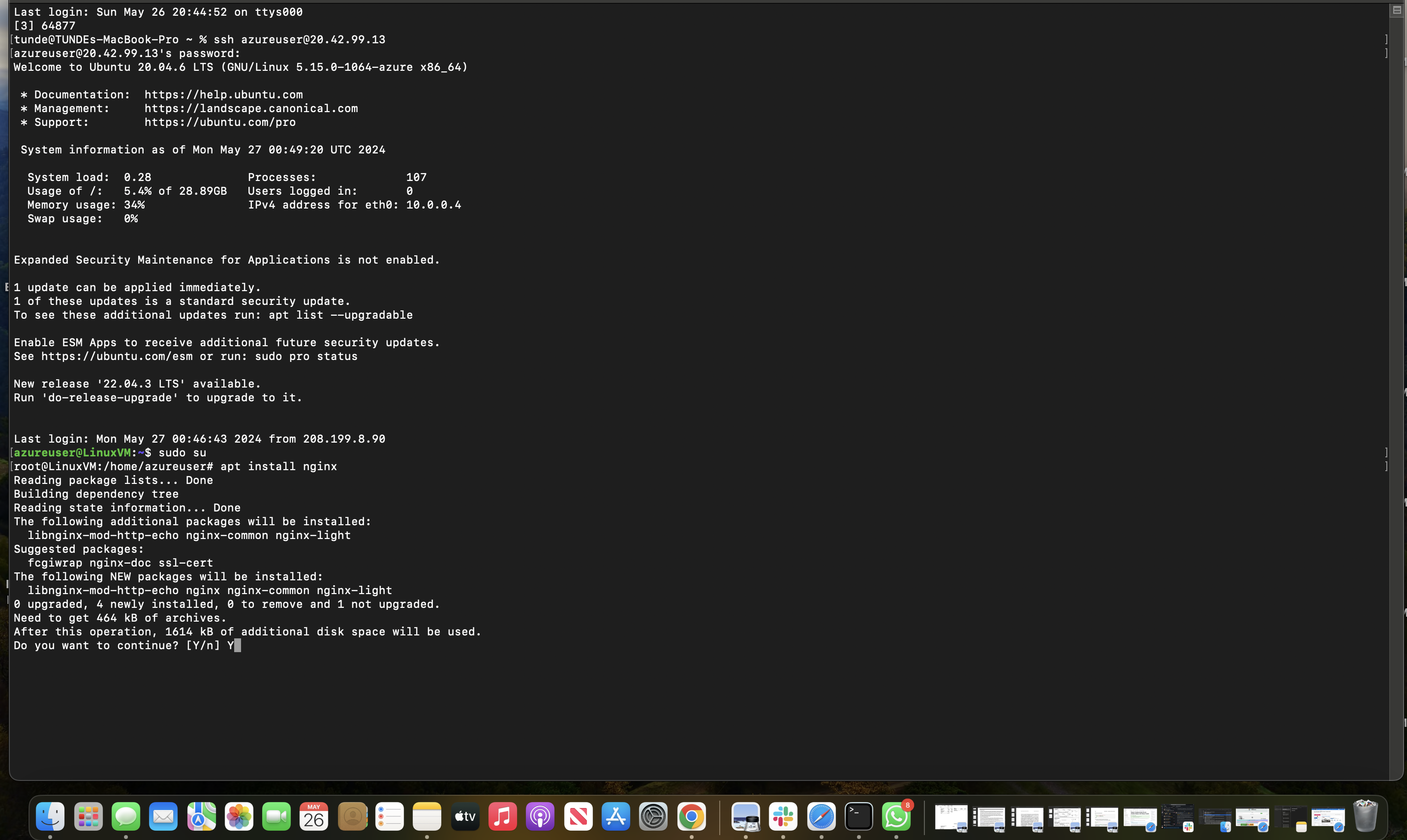Viewport: 1407px width, 840px height.
Task: Open the App Store icon
Action: [615, 816]
